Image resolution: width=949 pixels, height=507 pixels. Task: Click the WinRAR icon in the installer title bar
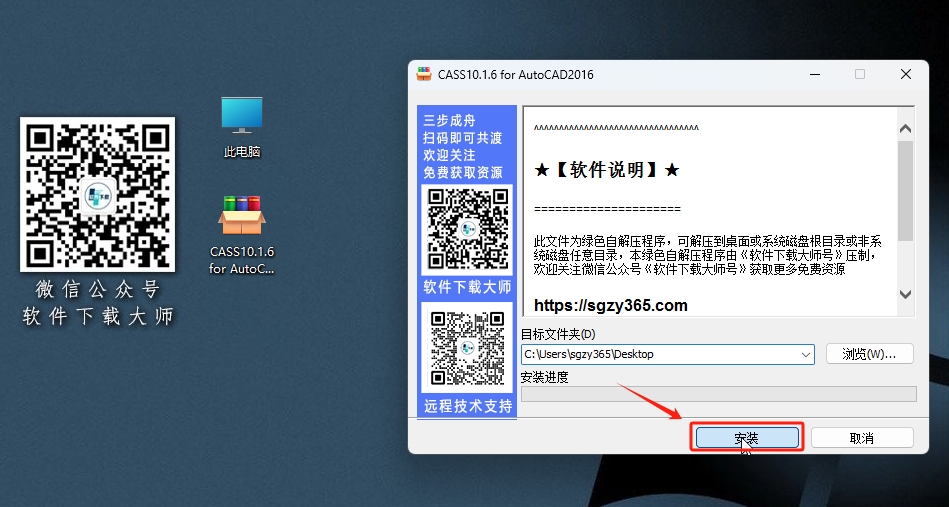[424, 74]
